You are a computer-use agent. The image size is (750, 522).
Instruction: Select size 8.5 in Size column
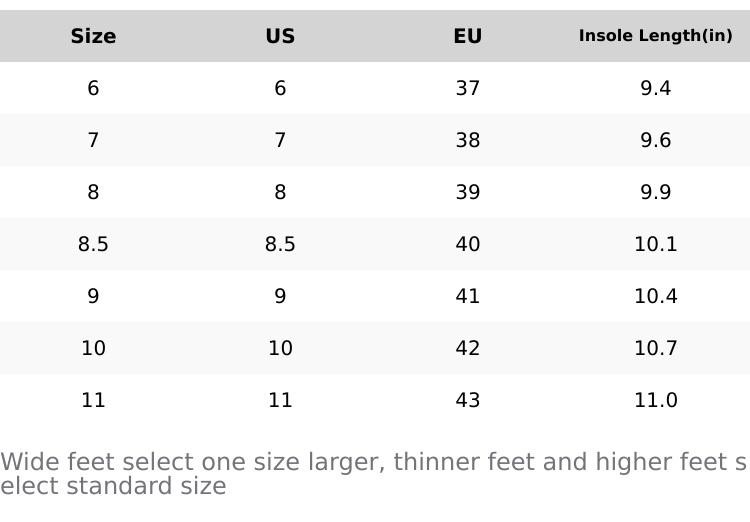tap(93, 244)
